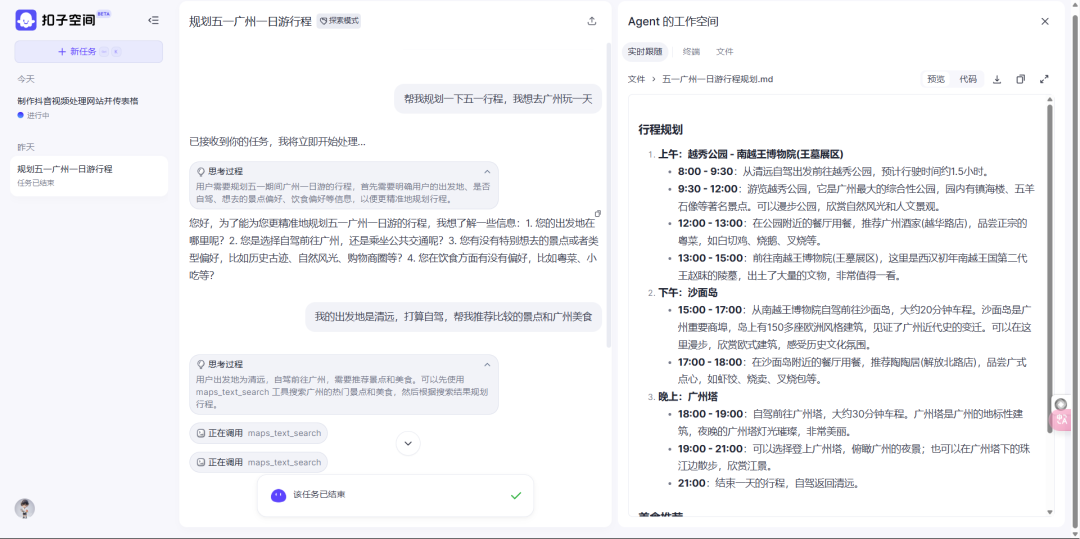1080x539 pixels.
Task: Jump to bottom with the down arrow button
Action: pos(408,443)
